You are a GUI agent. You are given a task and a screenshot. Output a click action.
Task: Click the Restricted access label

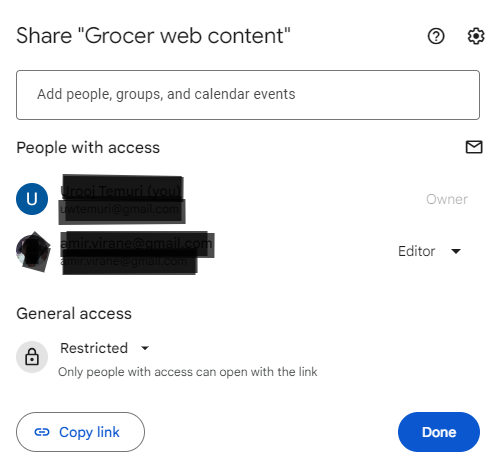coord(94,348)
